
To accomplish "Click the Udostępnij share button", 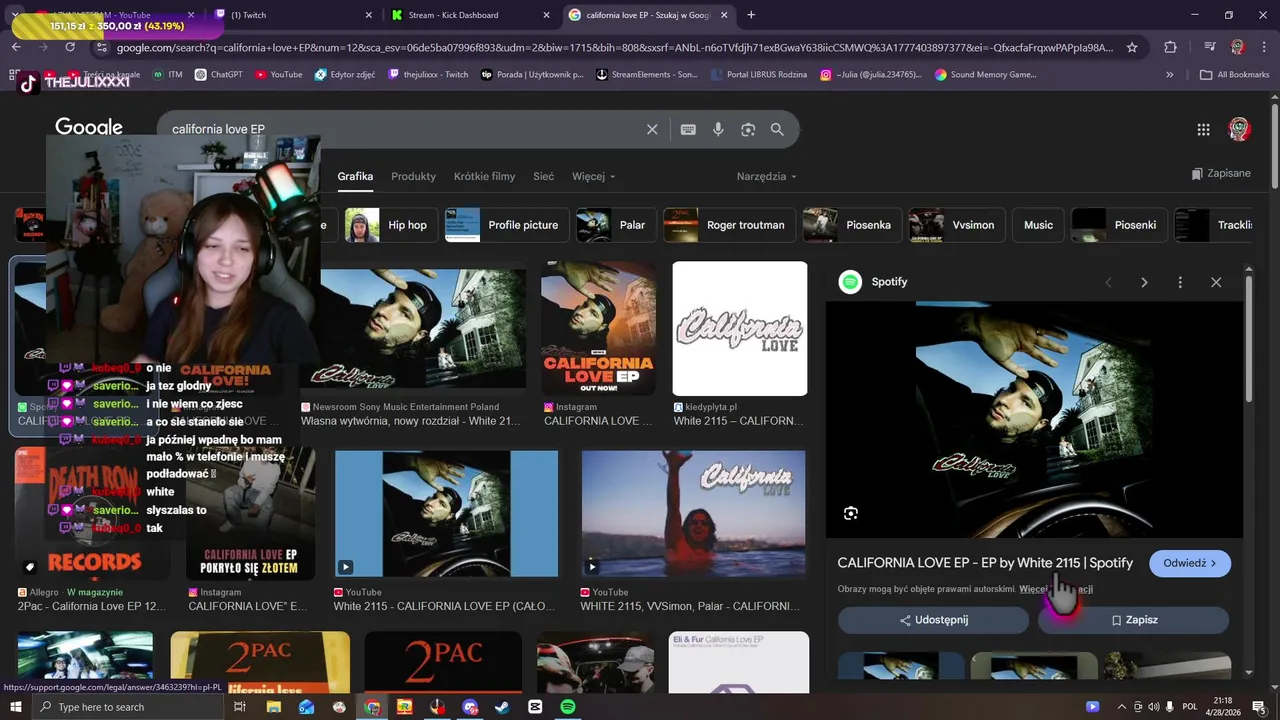I will (933, 620).
